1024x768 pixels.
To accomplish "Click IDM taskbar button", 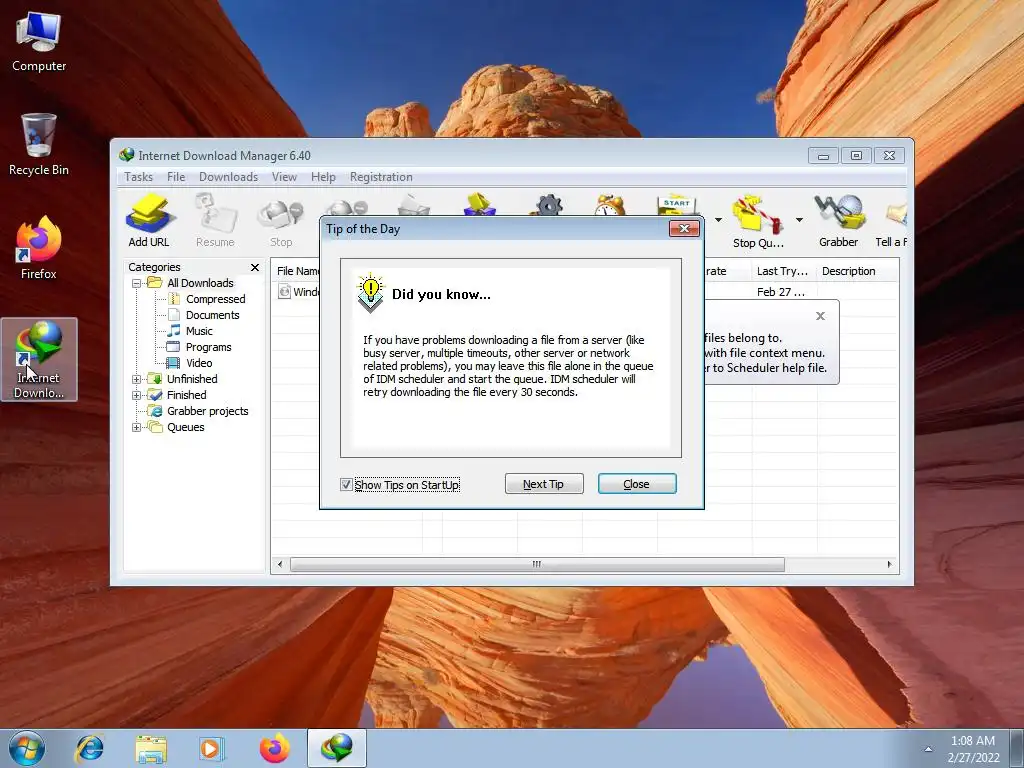I will pos(337,748).
